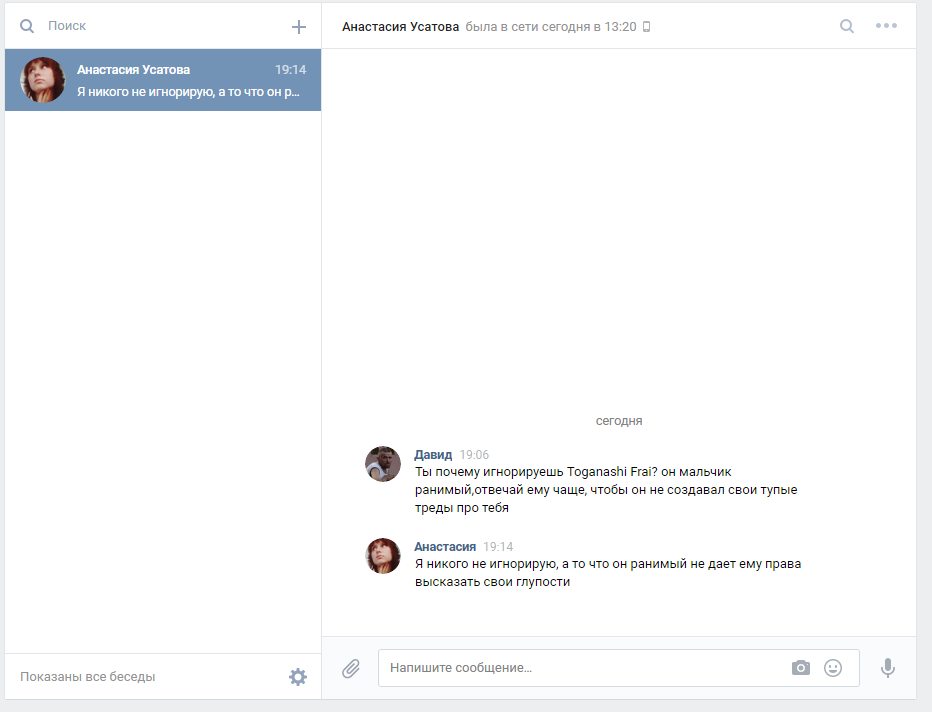
Task: Attach a photo with the camera icon
Action: click(x=801, y=667)
